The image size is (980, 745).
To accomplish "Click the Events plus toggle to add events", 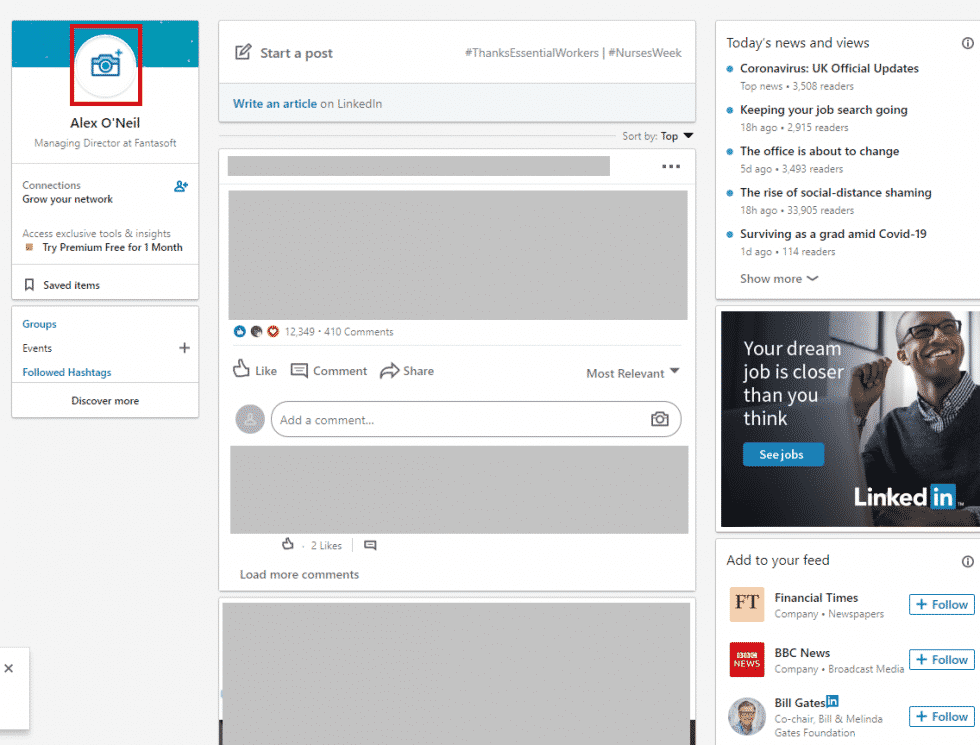I will pos(184,348).
